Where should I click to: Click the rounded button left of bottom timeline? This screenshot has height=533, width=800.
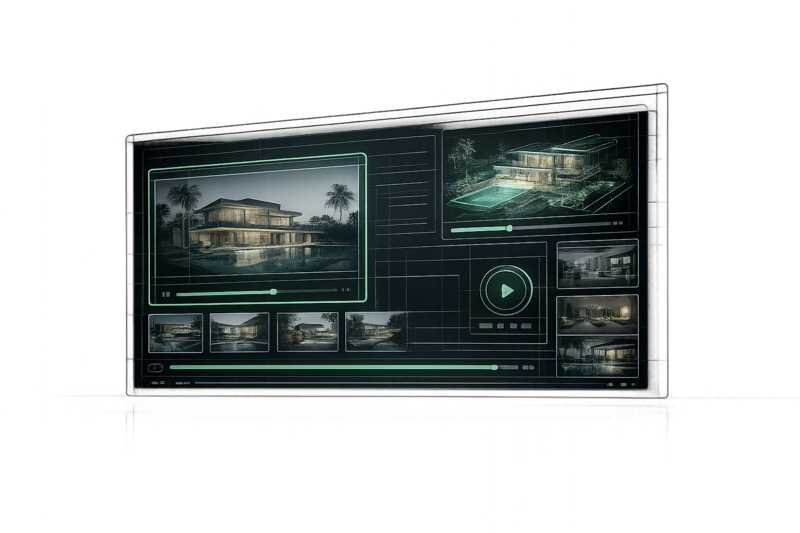click(x=155, y=368)
